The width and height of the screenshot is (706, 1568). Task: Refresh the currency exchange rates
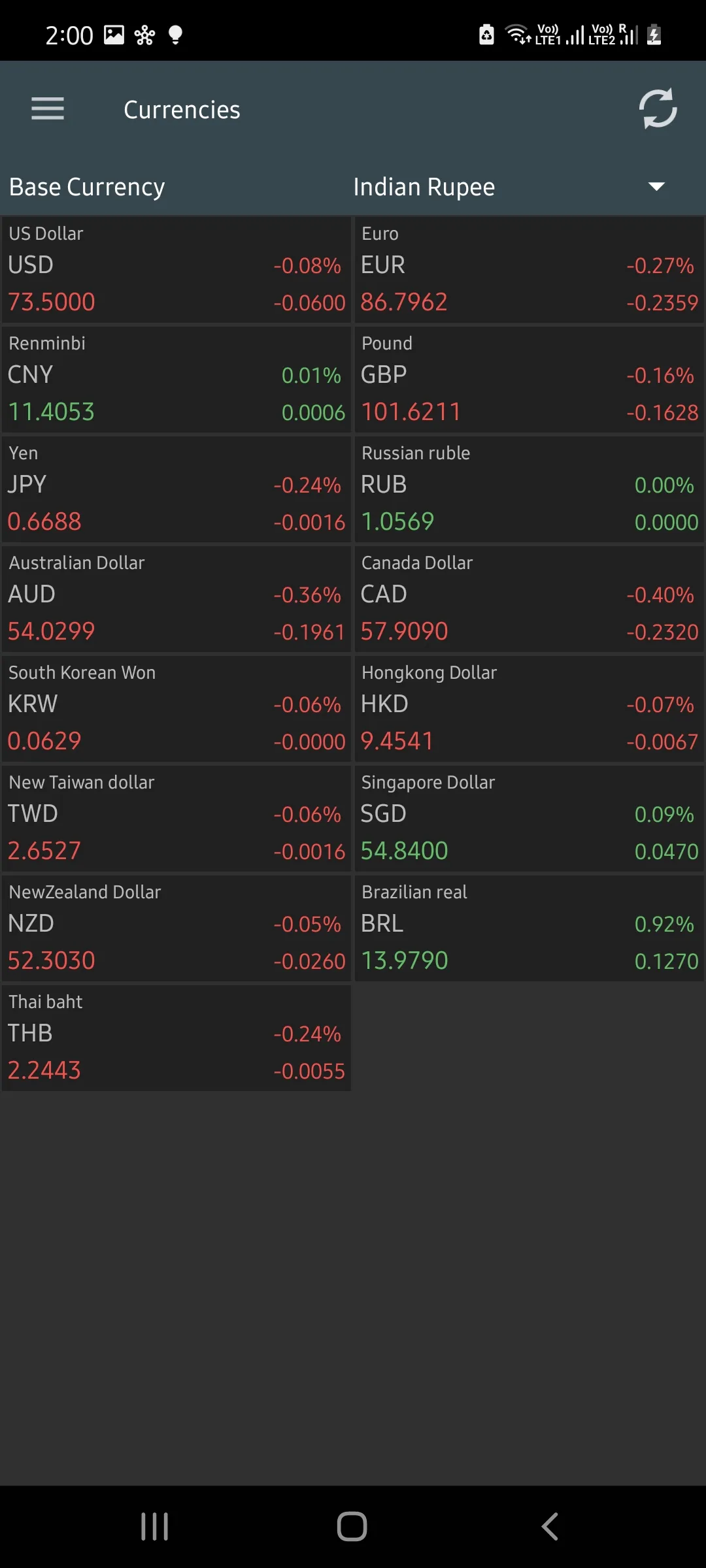coord(658,108)
